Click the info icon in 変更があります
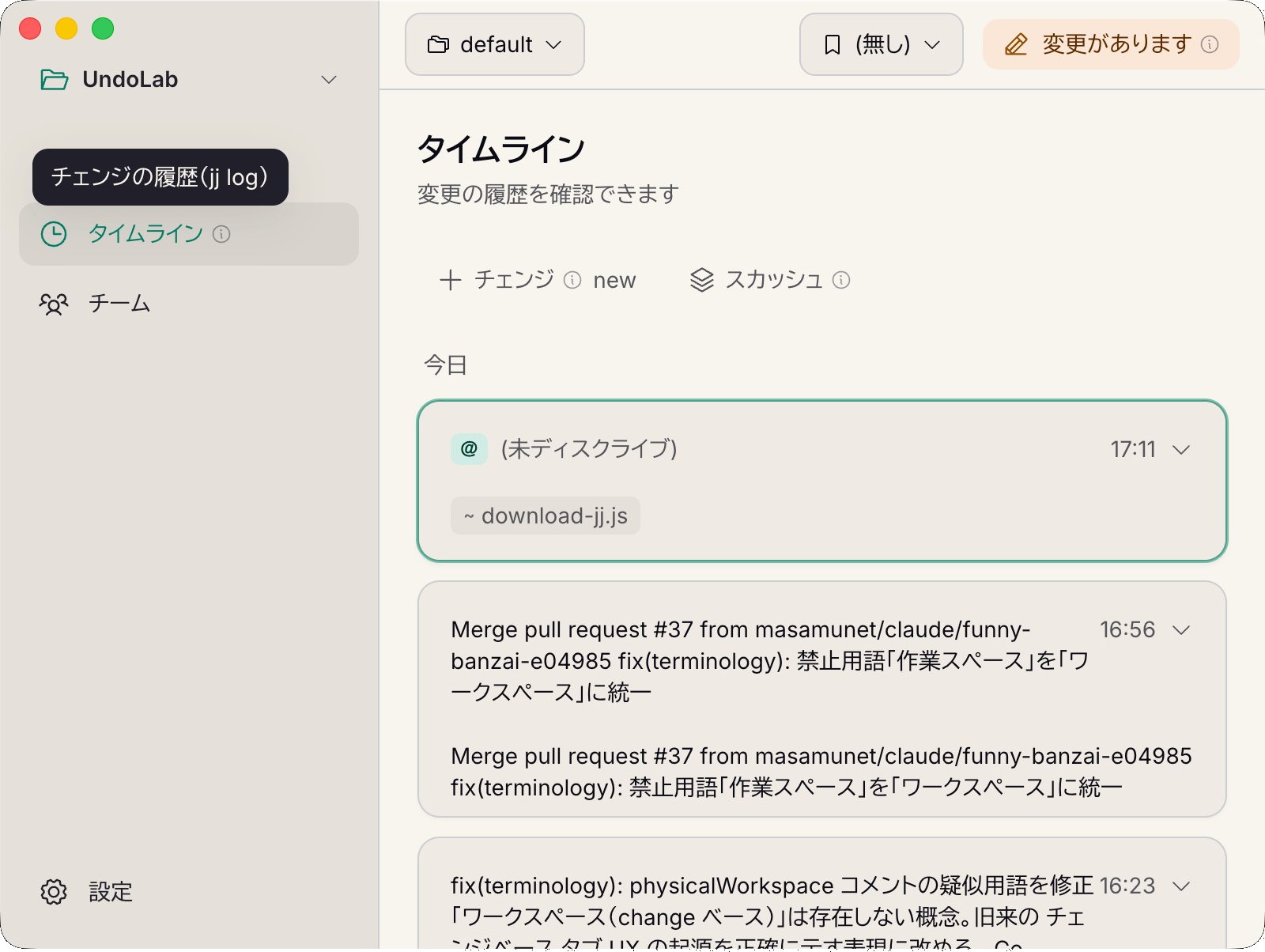 click(1210, 44)
